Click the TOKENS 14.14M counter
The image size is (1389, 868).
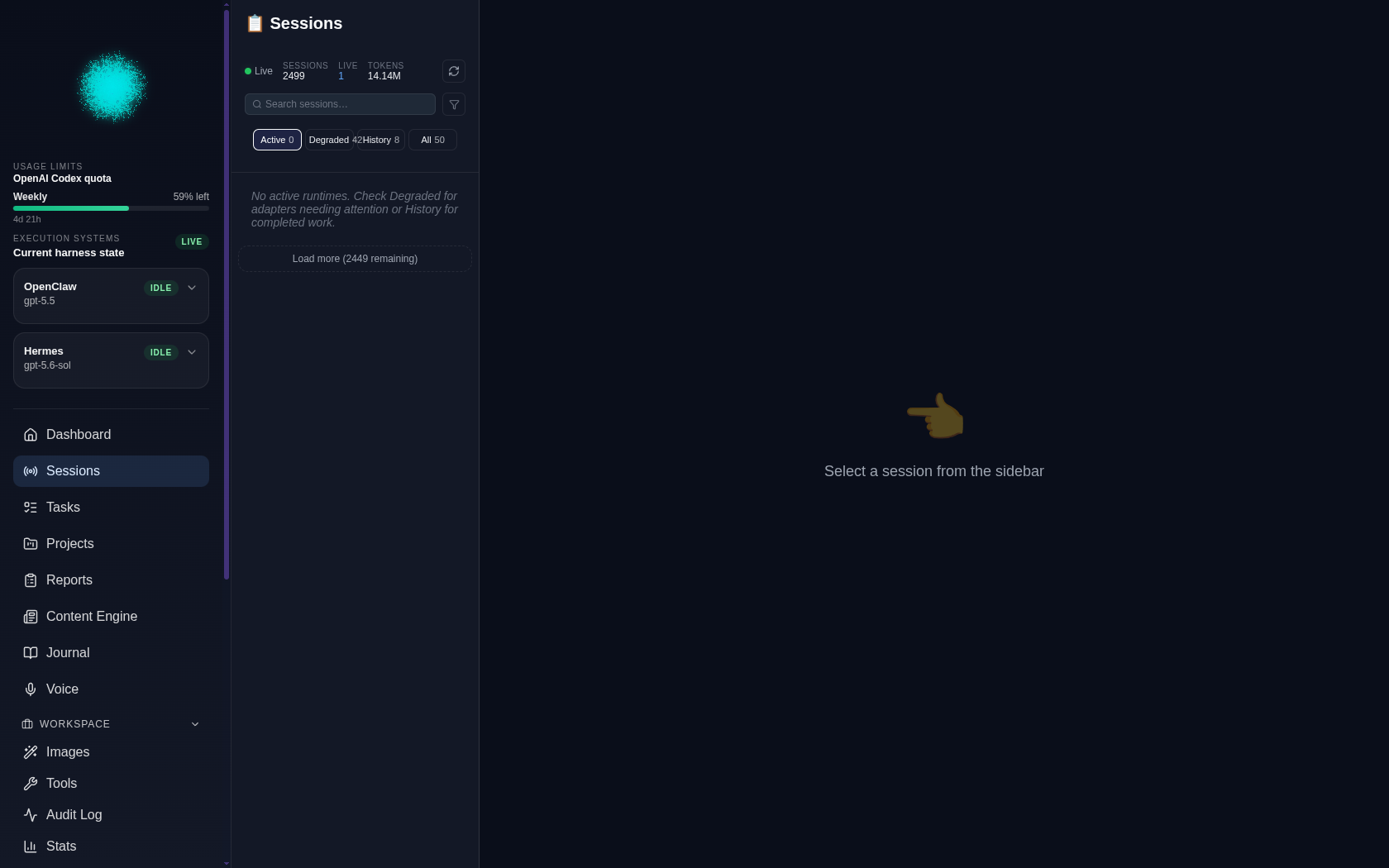click(x=385, y=71)
